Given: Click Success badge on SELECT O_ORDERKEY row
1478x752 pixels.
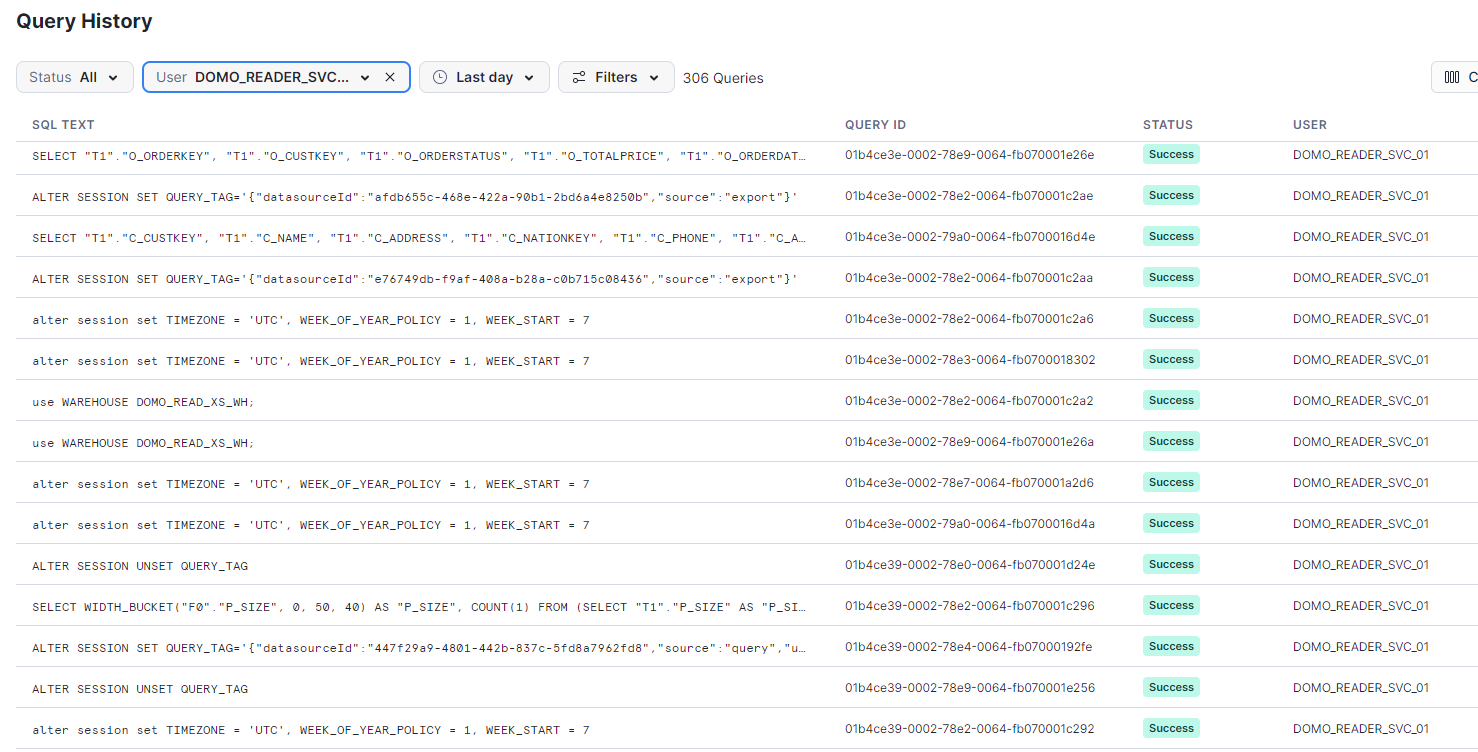Looking at the screenshot, I should tap(1171, 154).
